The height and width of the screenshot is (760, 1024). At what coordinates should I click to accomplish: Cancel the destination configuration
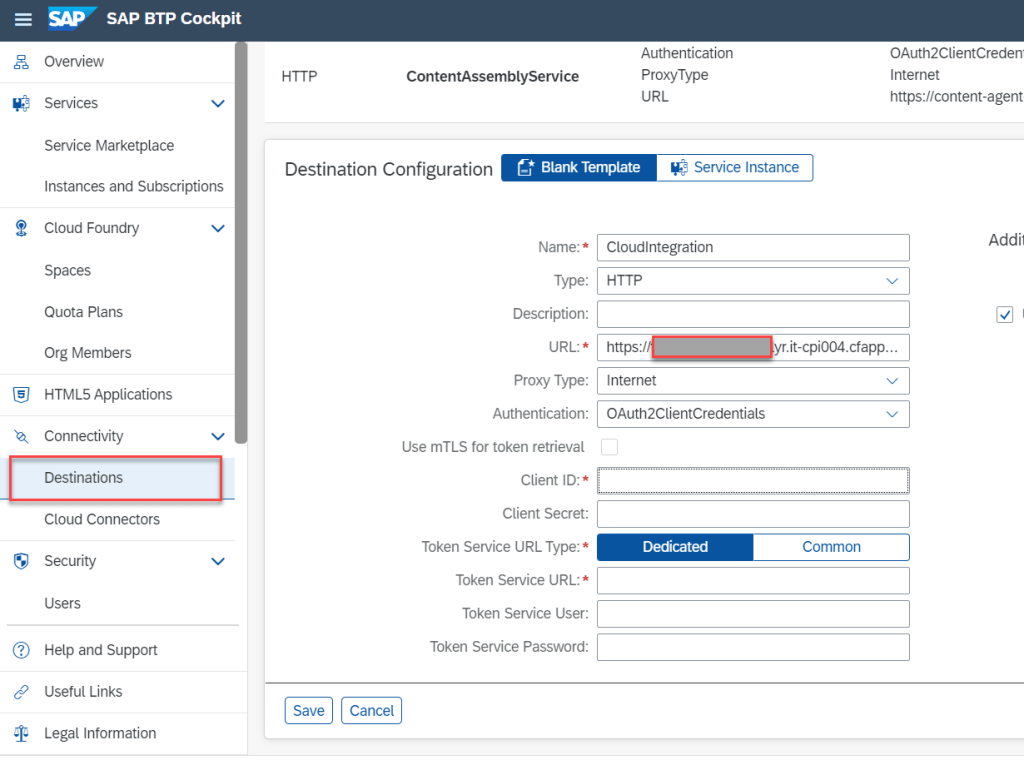click(371, 711)
